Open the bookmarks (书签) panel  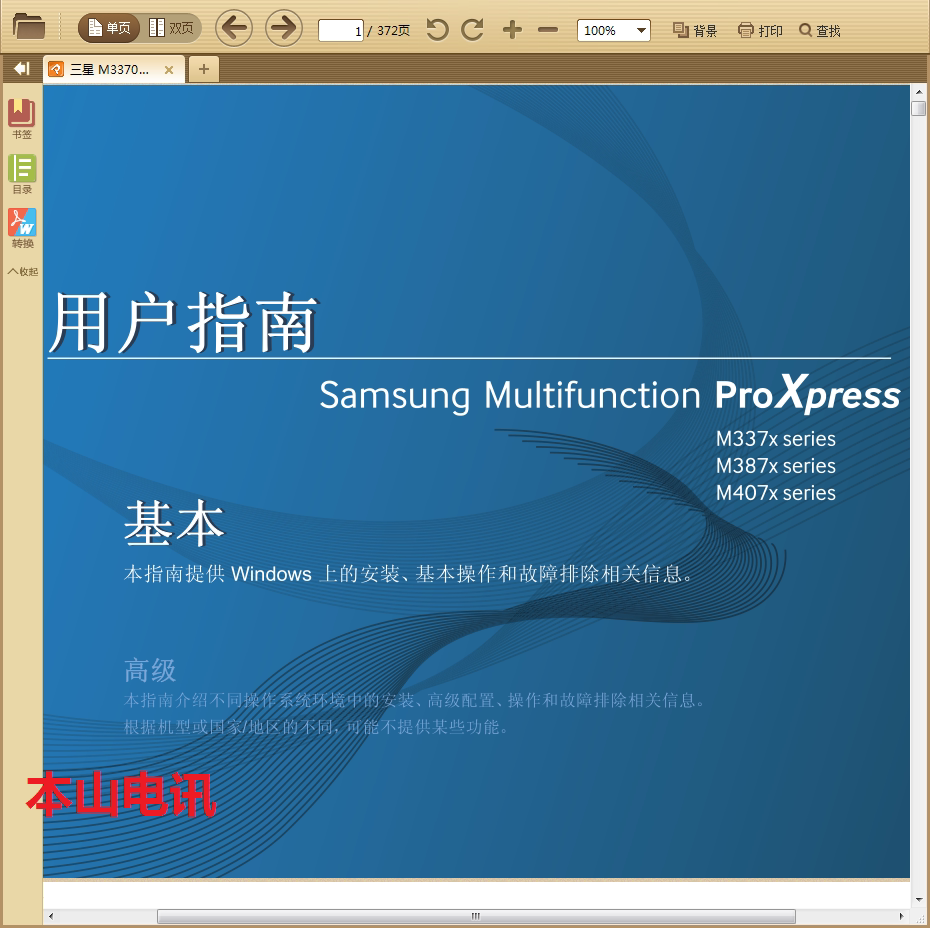[x=21, y=119]
